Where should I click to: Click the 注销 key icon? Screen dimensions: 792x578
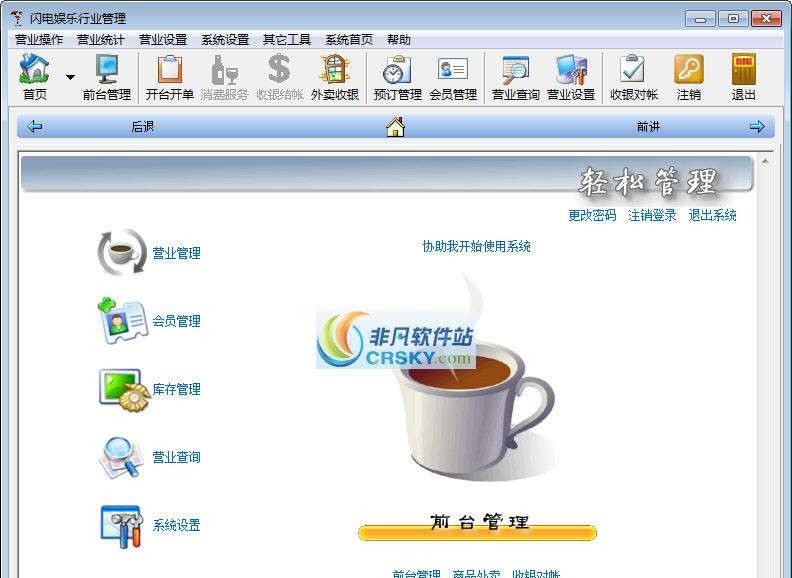pos(688,69)
